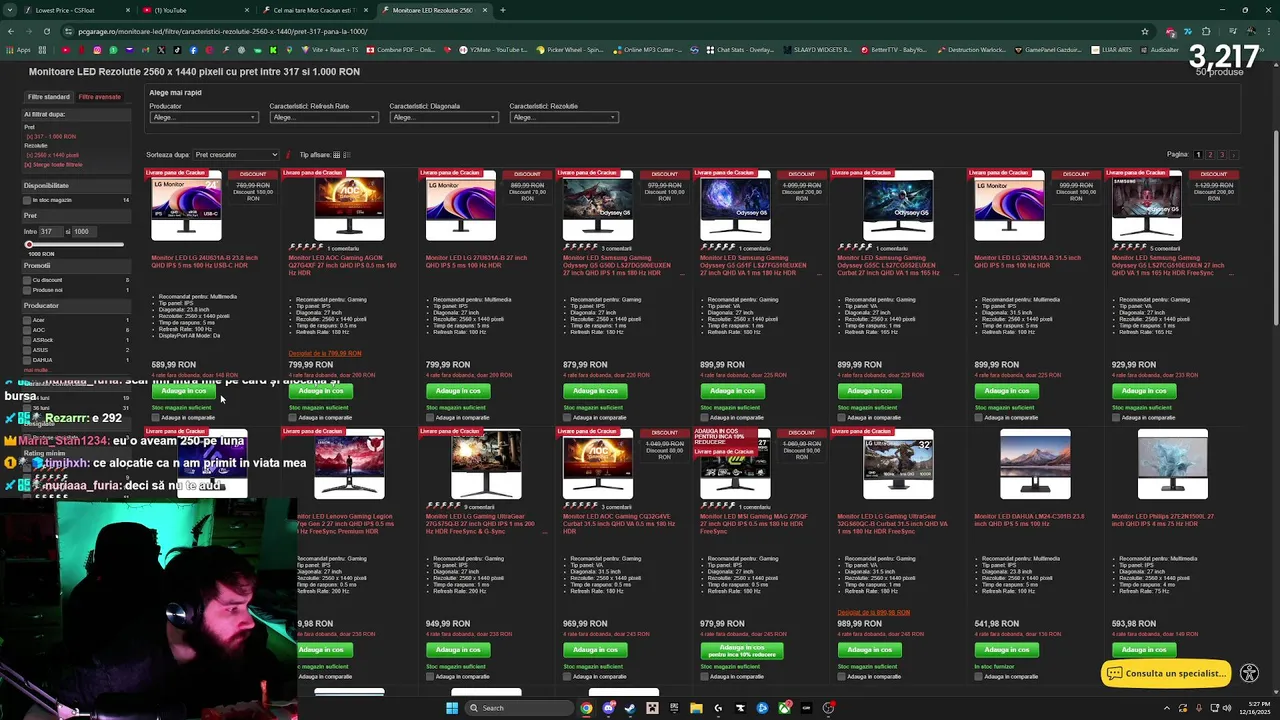
Task: Click the price slider track
Action: click(x=76, y=244)
